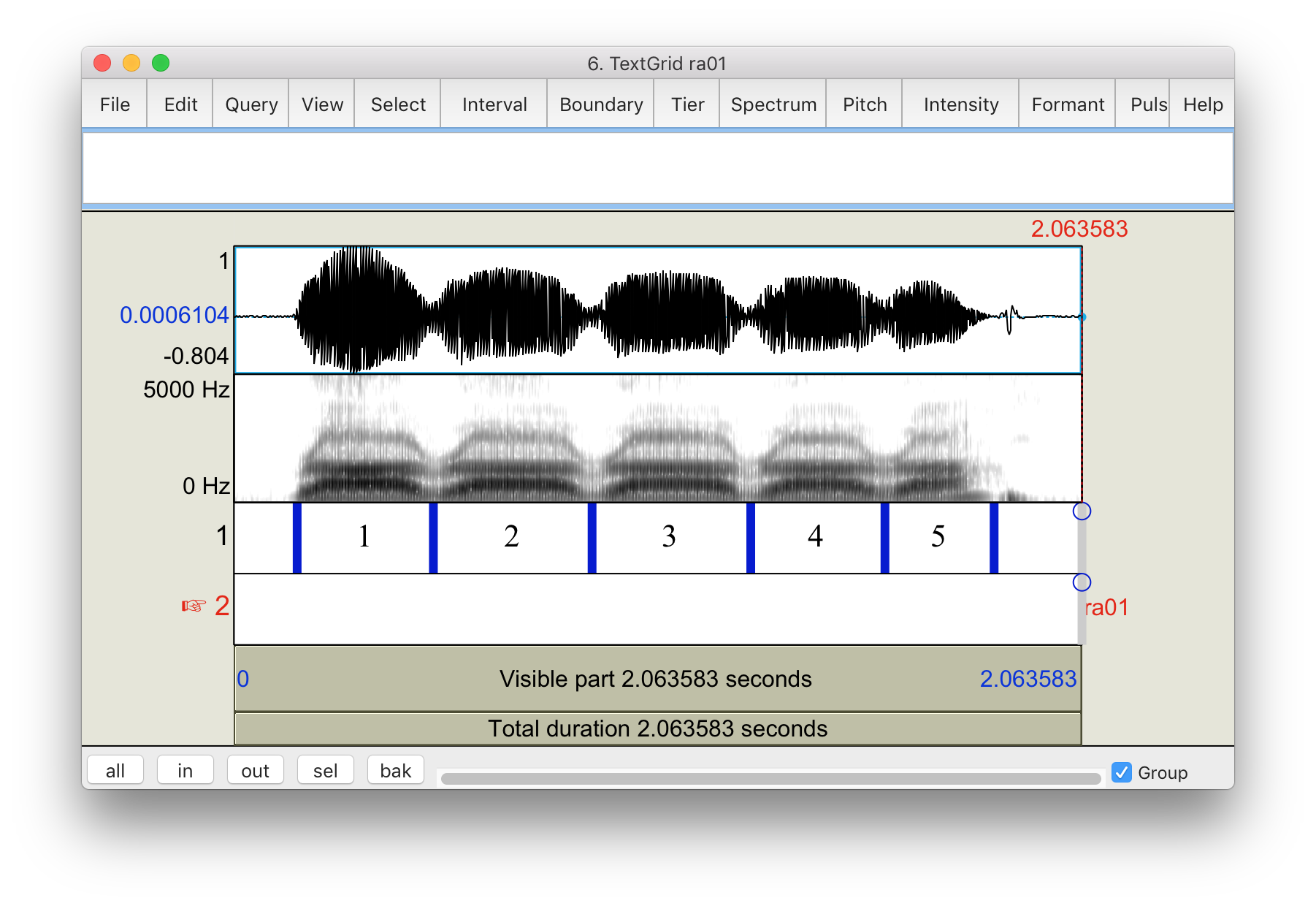Maximize the window with green button
1316x906 pixels.
[x=161, y=63]
